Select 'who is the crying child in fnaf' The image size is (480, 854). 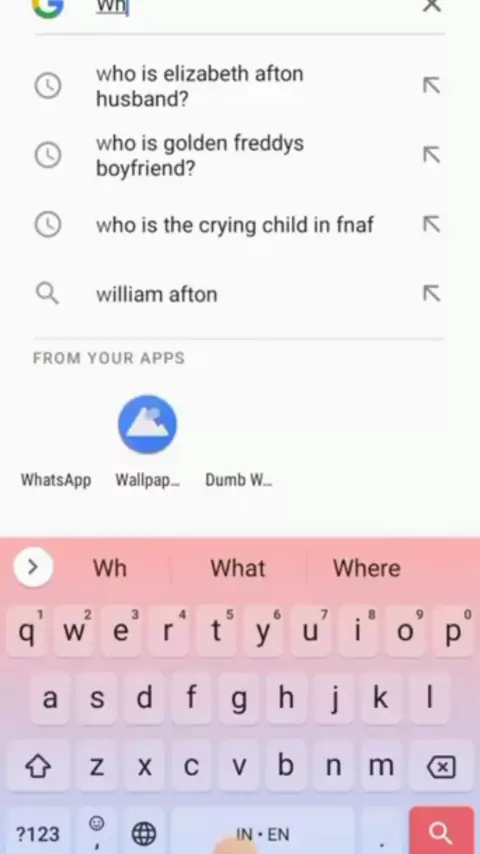[235, 225]
